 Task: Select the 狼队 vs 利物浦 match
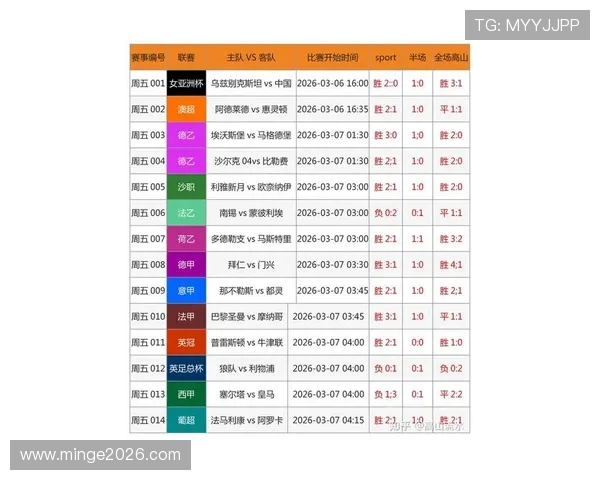tap(247, 368)
